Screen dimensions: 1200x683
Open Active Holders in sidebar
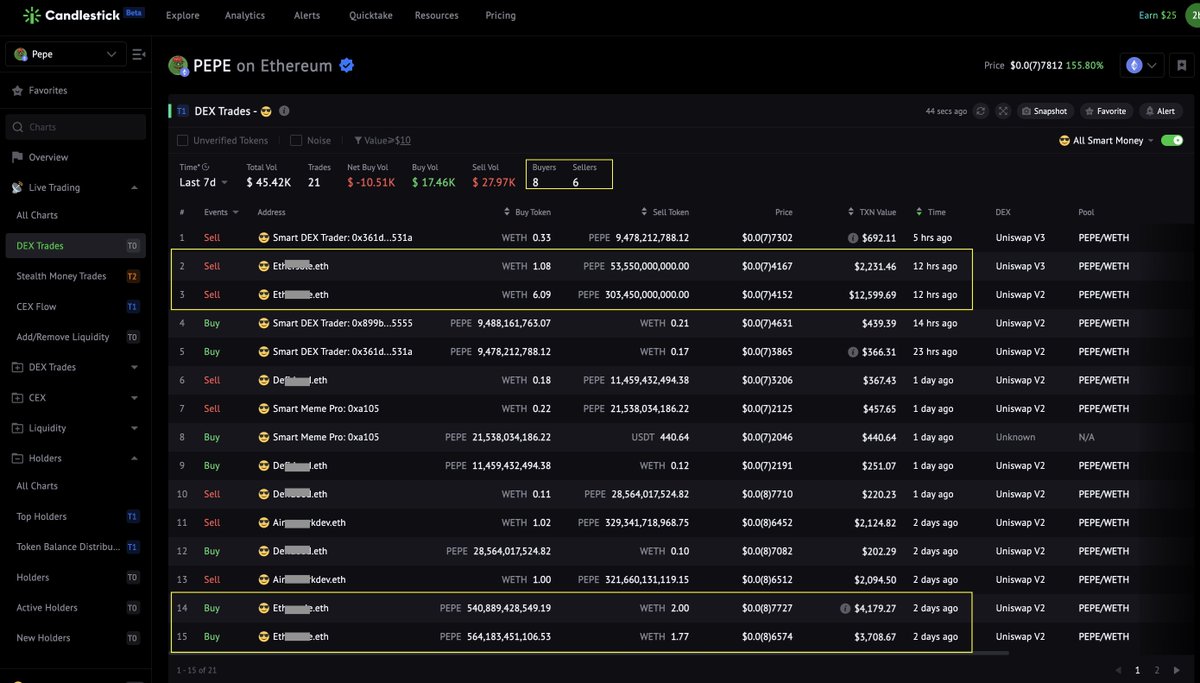[x=47, y=608]
